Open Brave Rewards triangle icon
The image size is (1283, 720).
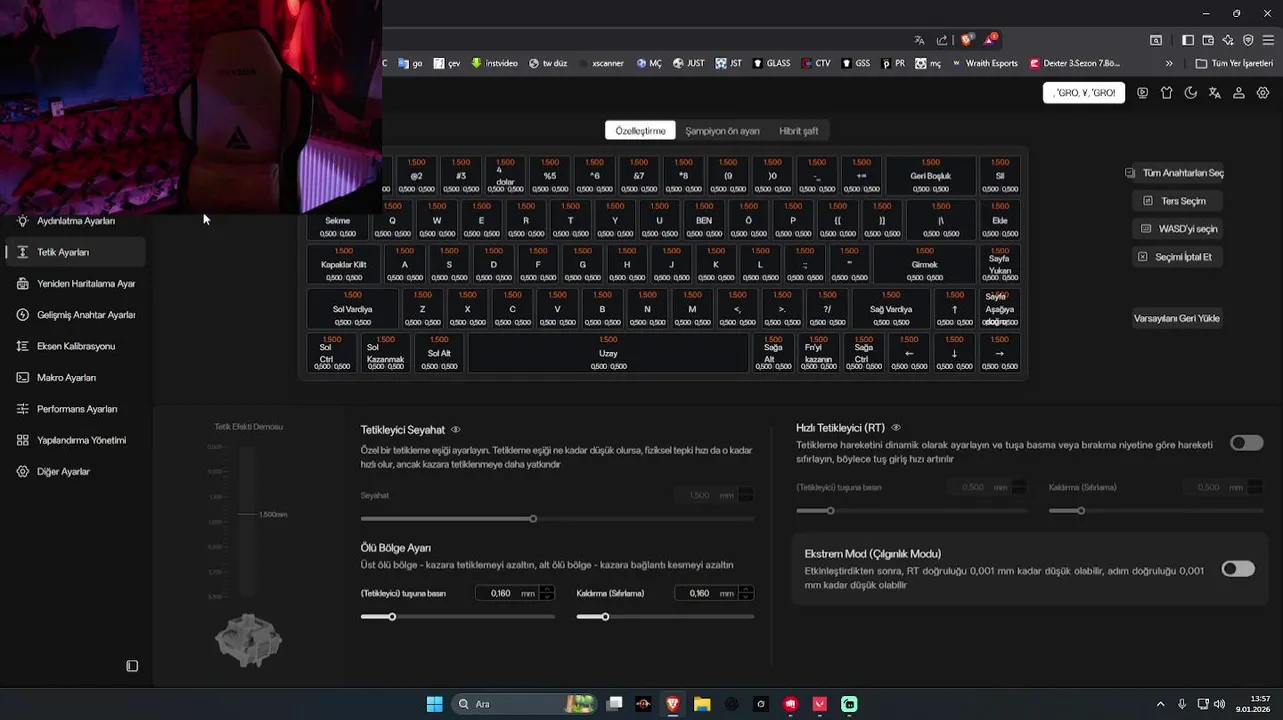click(990, 40)
